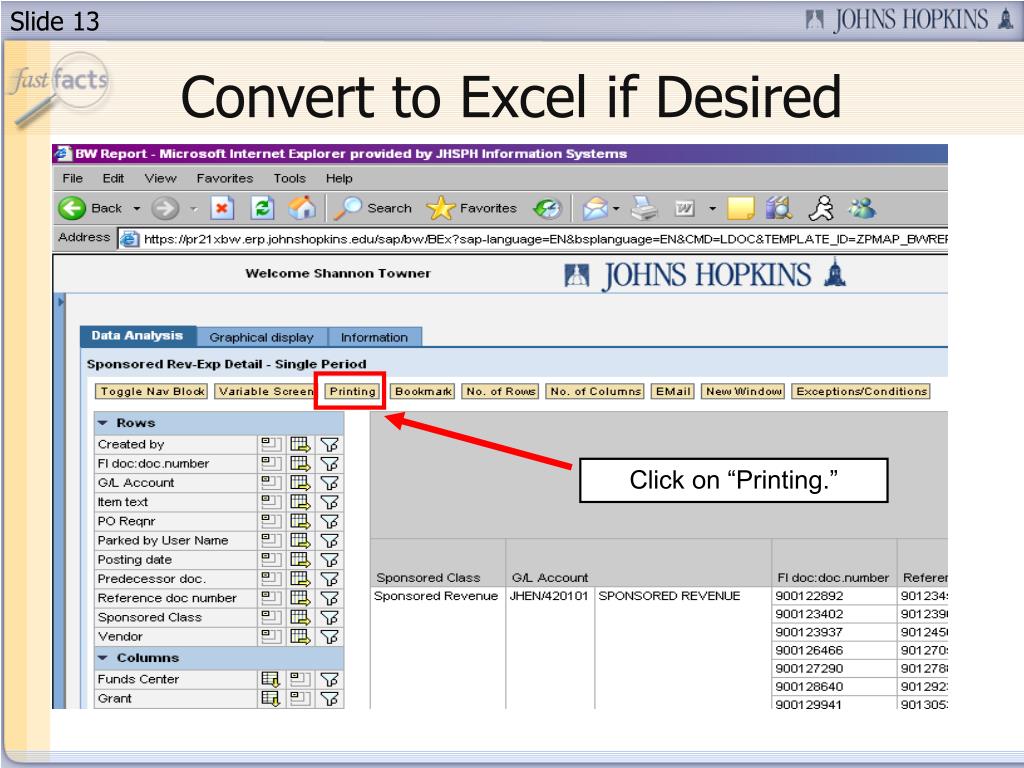Click Sponsored Revenue cell in table

(436, 596)
